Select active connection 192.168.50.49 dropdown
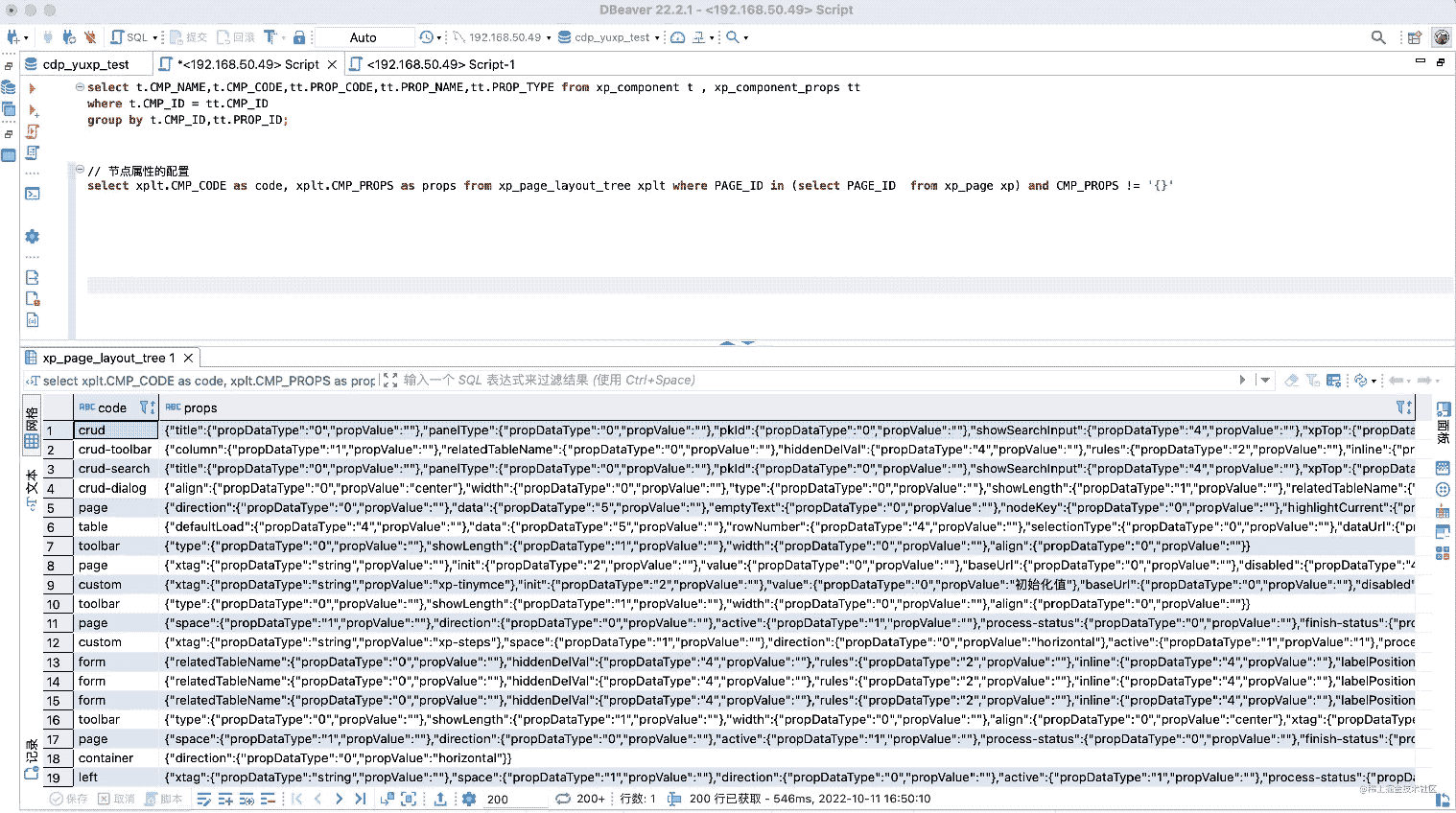 click(x=501, y=37)
